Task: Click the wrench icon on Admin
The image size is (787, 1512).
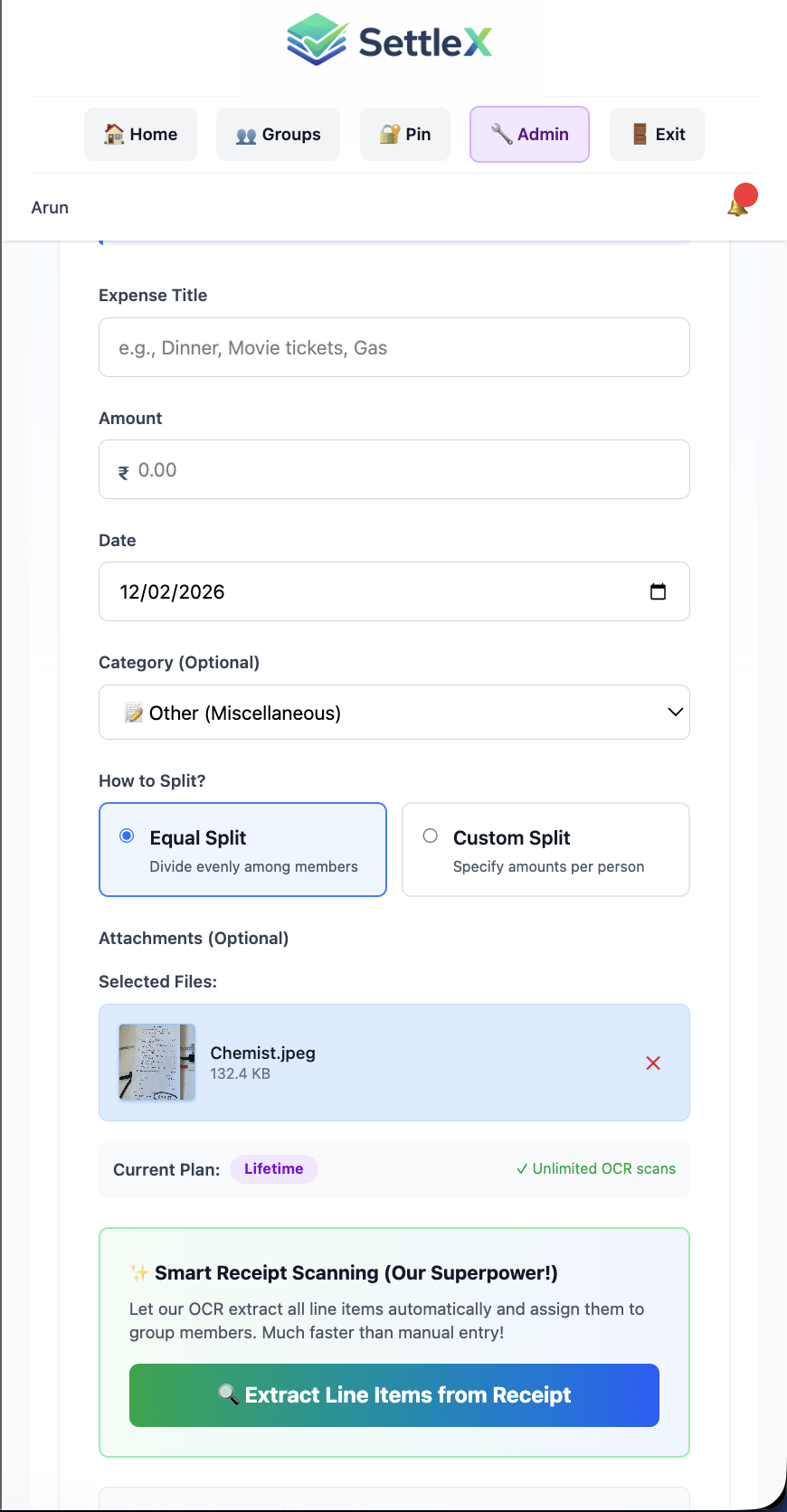Action: [x=501, y=135]
